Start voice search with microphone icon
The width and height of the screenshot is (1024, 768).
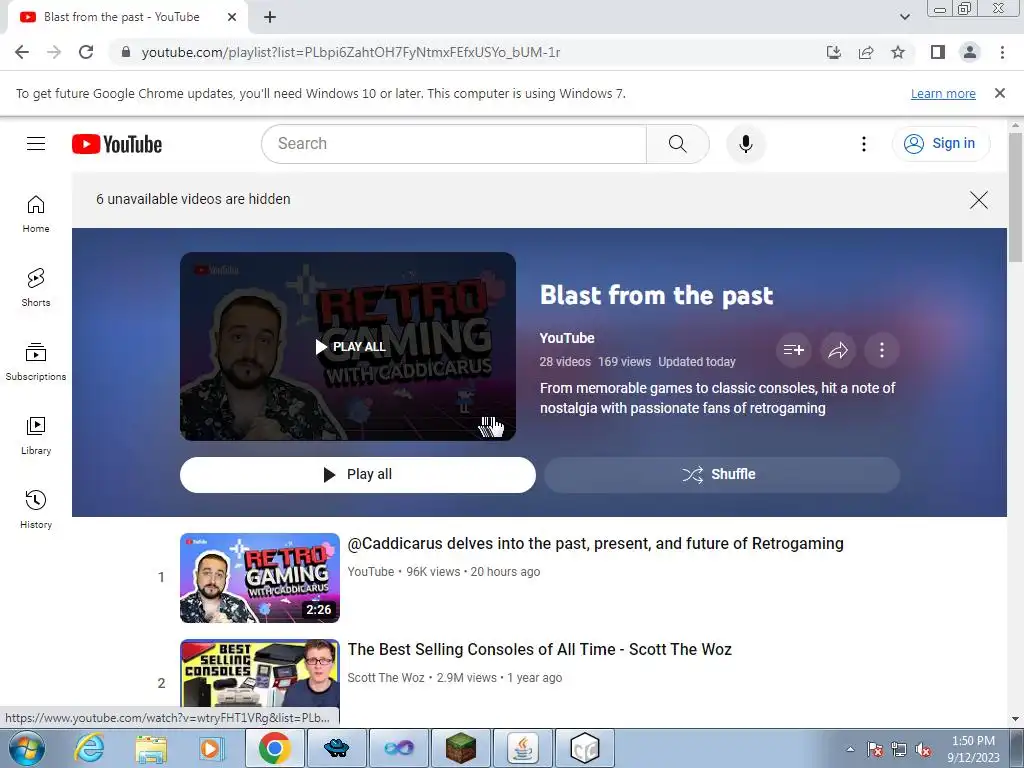(745, 144)
